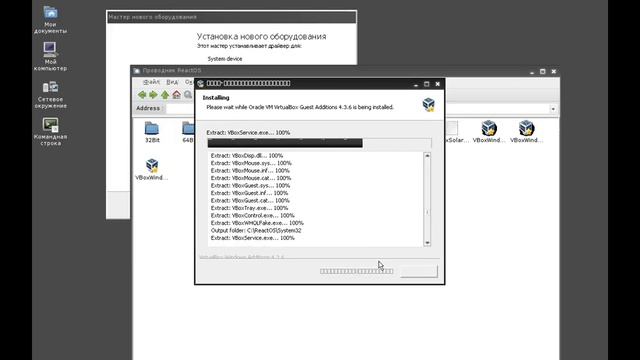The height and width of the screenshot is (360, 640).
Task: Click the installer log scroll up arrow
Action: tap(427, 156)
